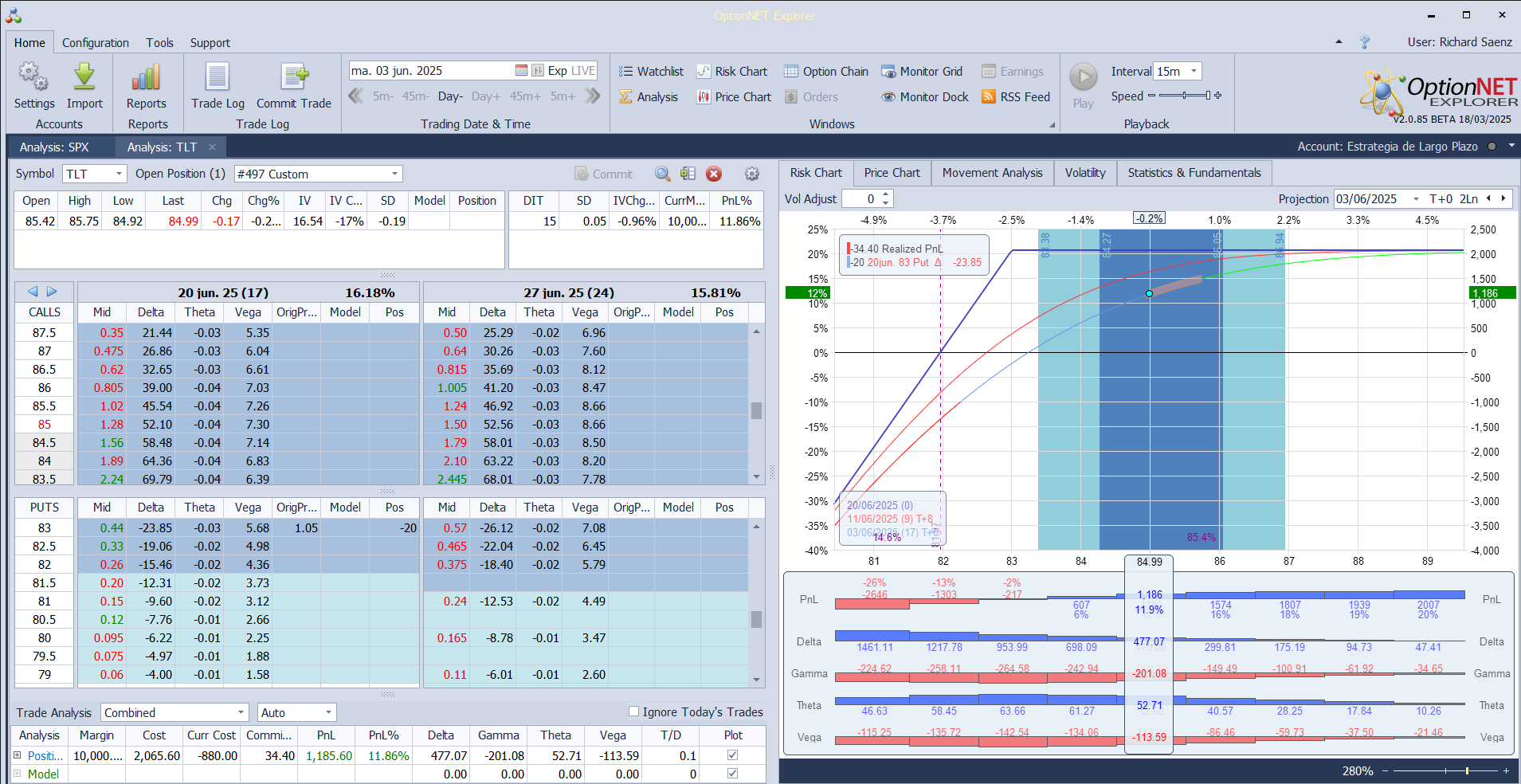Viewport: 1521px width, 784px height.
Task: Open Risk Chart from Windows group
Action: (x=731, y=71)
